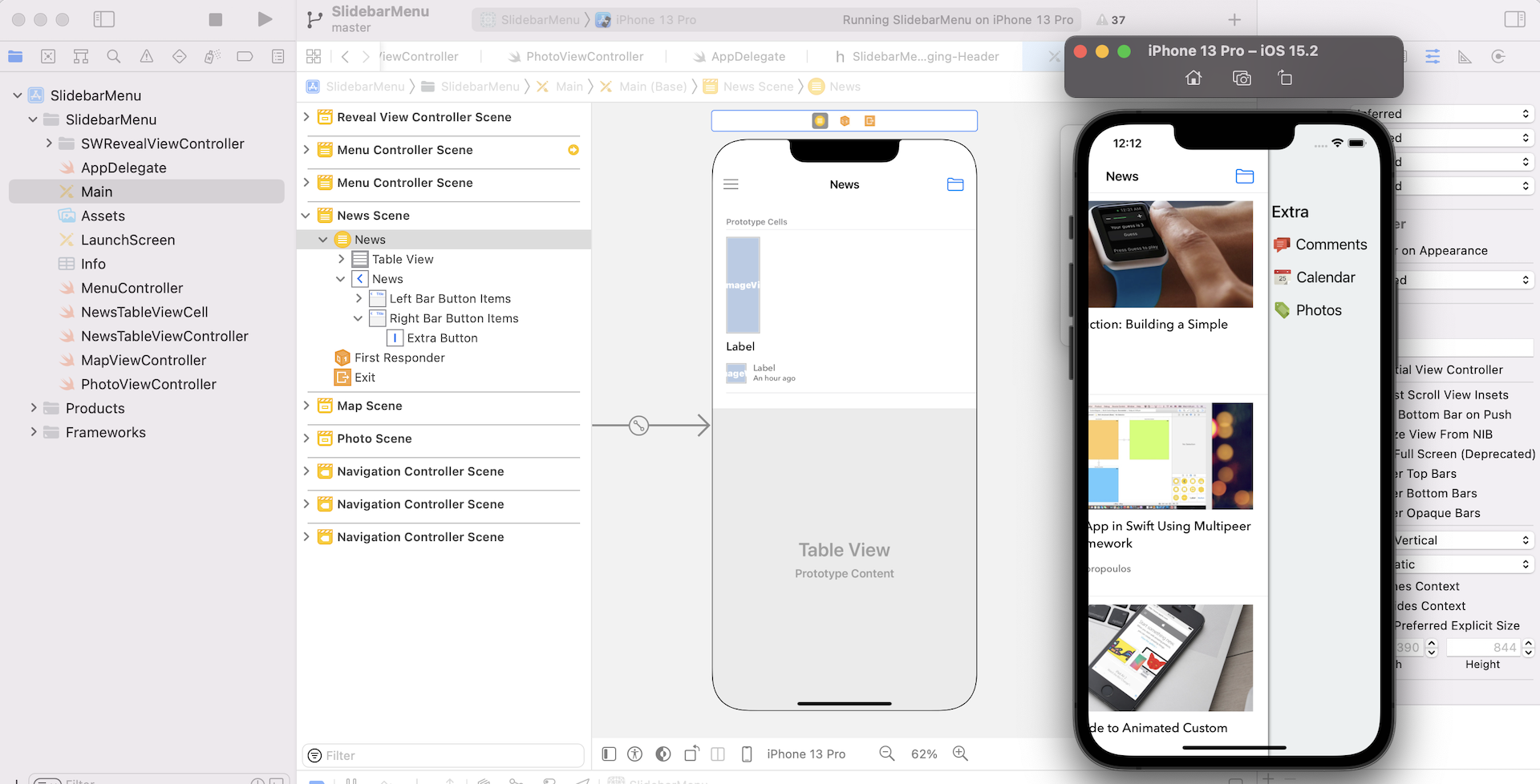The image size is (1540, 784).
Task: Rotate the Simulator device icon
Action: point(1285,78)
